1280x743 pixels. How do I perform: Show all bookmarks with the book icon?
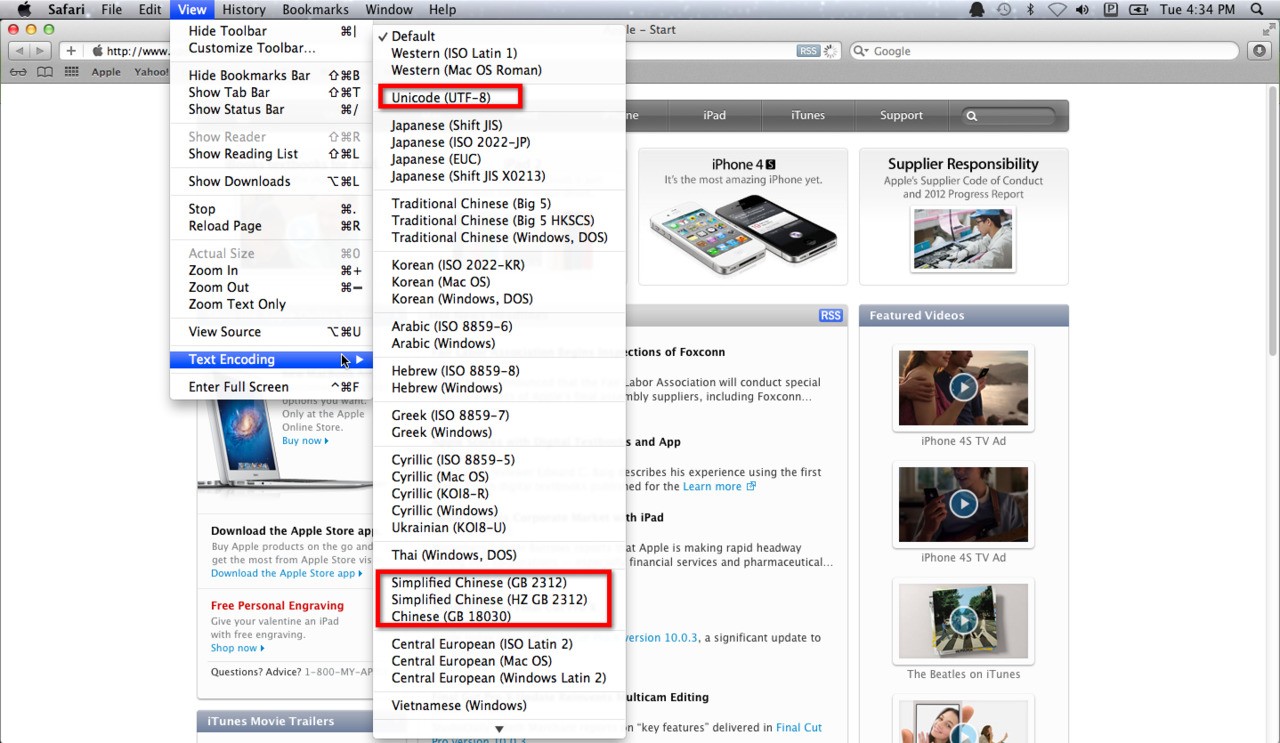click(x=45, y=72)
